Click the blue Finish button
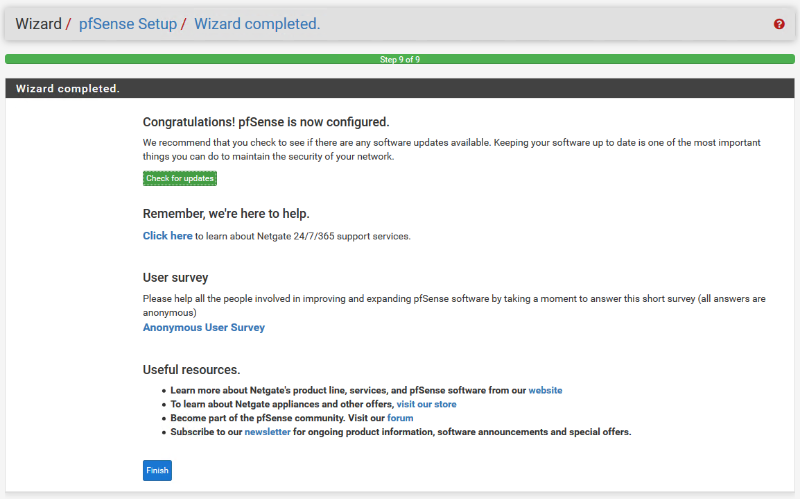 pos(157,470)
